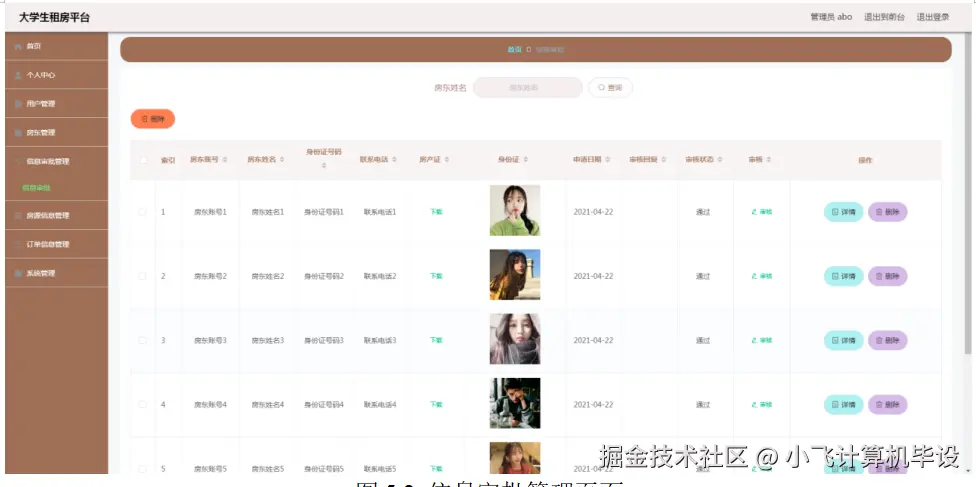
Task: Download 房产证 for row 房东账号1
Action: coord(436,212)
